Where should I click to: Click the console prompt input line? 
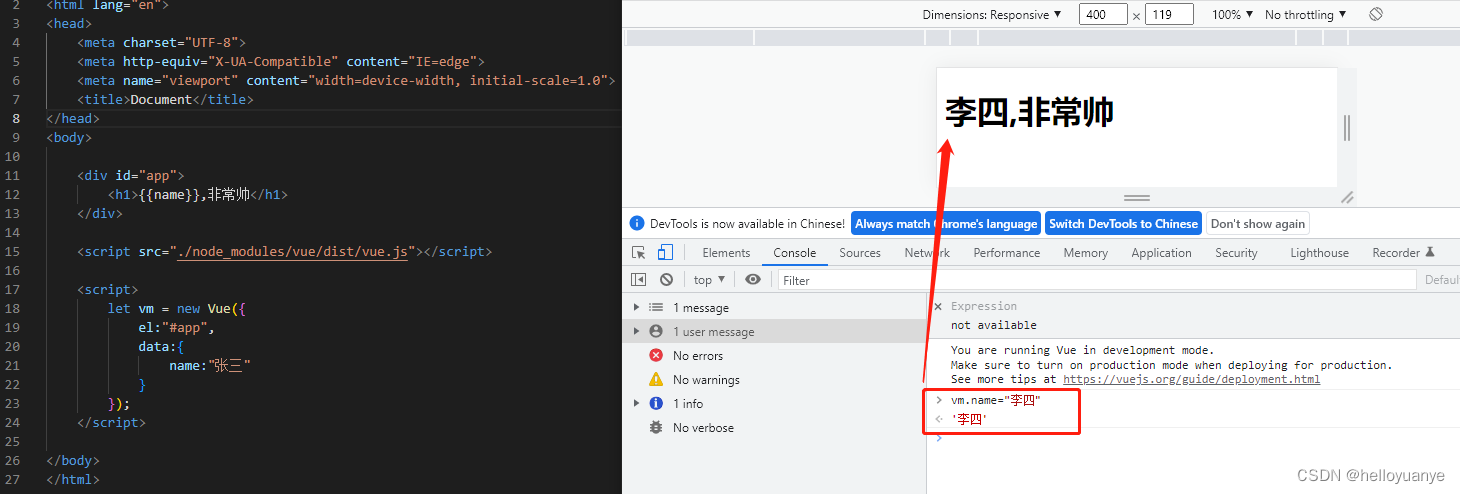1193,439
